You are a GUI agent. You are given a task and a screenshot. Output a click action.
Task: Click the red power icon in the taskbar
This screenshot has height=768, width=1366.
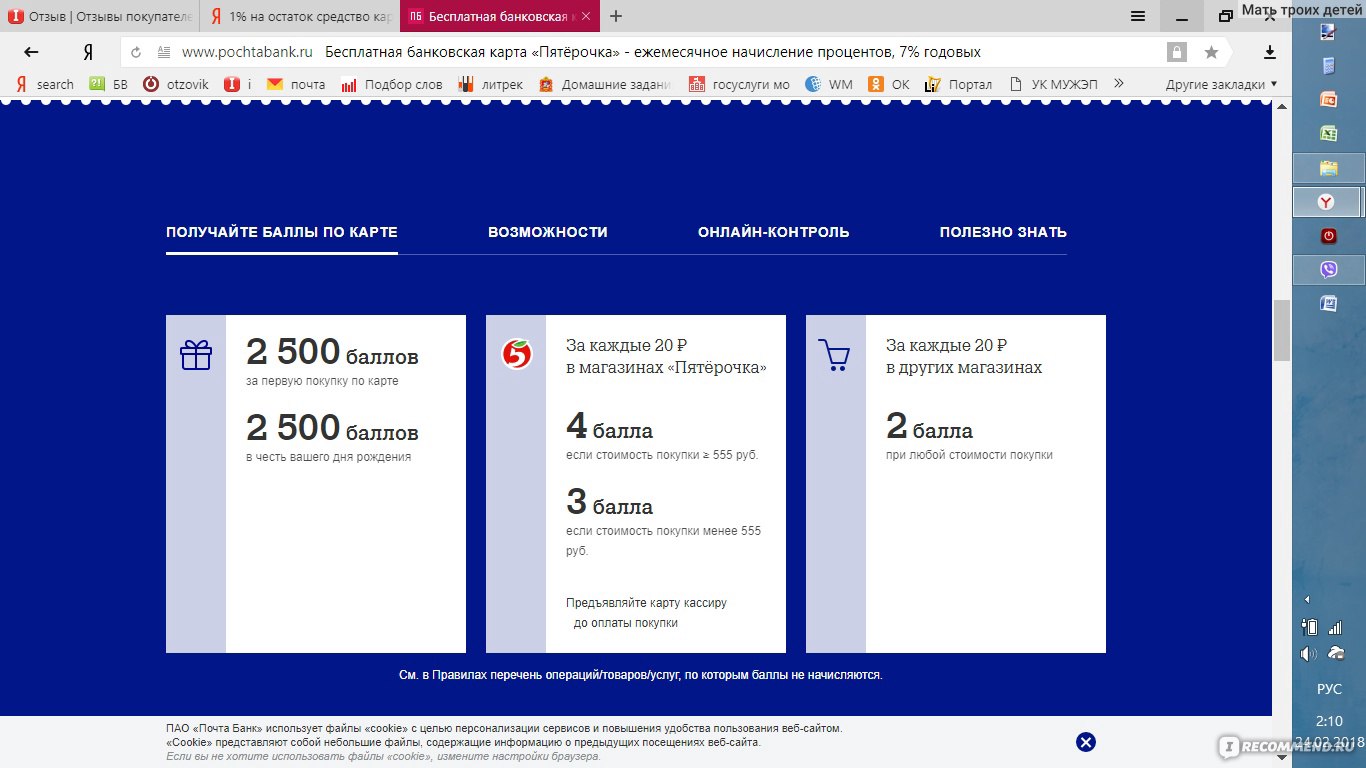coord(1329,236)
